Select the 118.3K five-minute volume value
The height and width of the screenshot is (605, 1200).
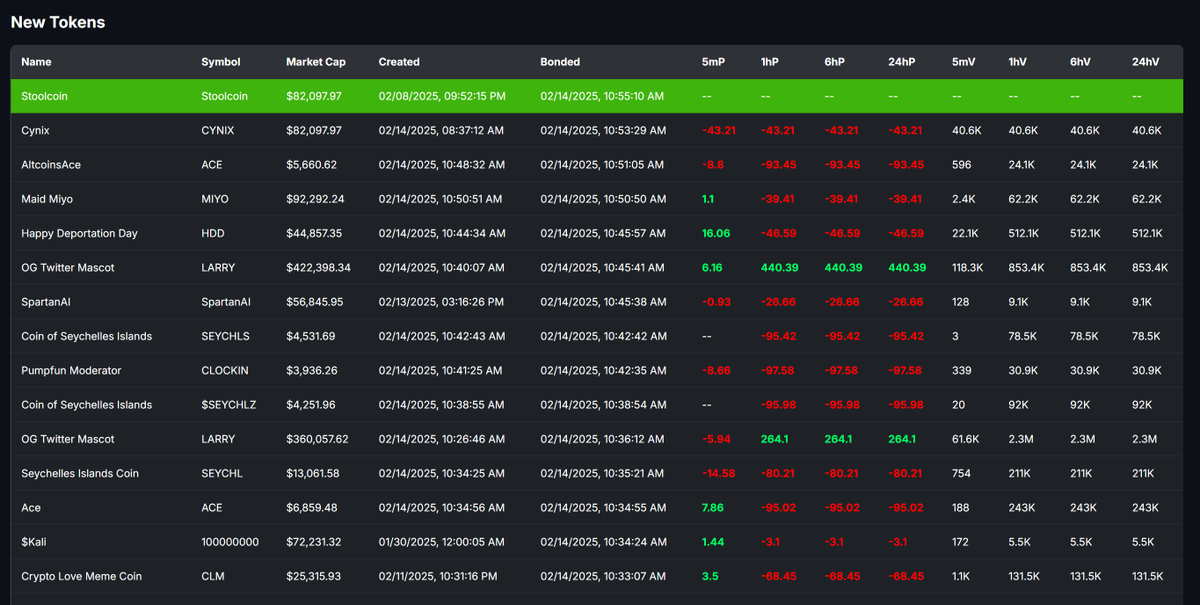[x=968, y=268]
